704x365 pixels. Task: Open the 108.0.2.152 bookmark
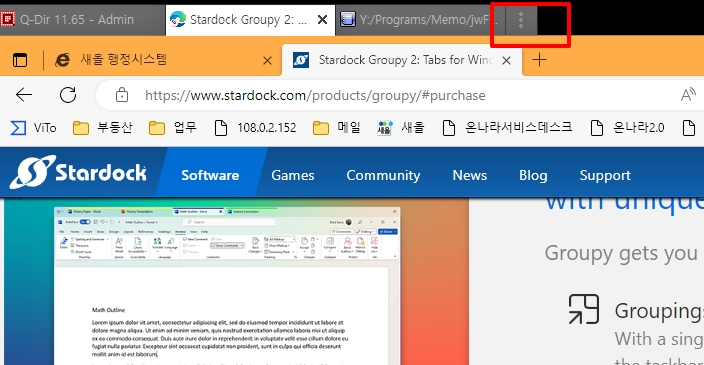coord(255,128)
